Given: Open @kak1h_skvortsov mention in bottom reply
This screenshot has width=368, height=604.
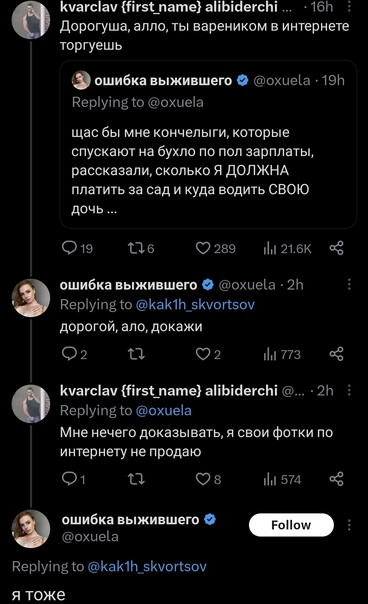Looking at the screenshot, I should tap(147, 567).
